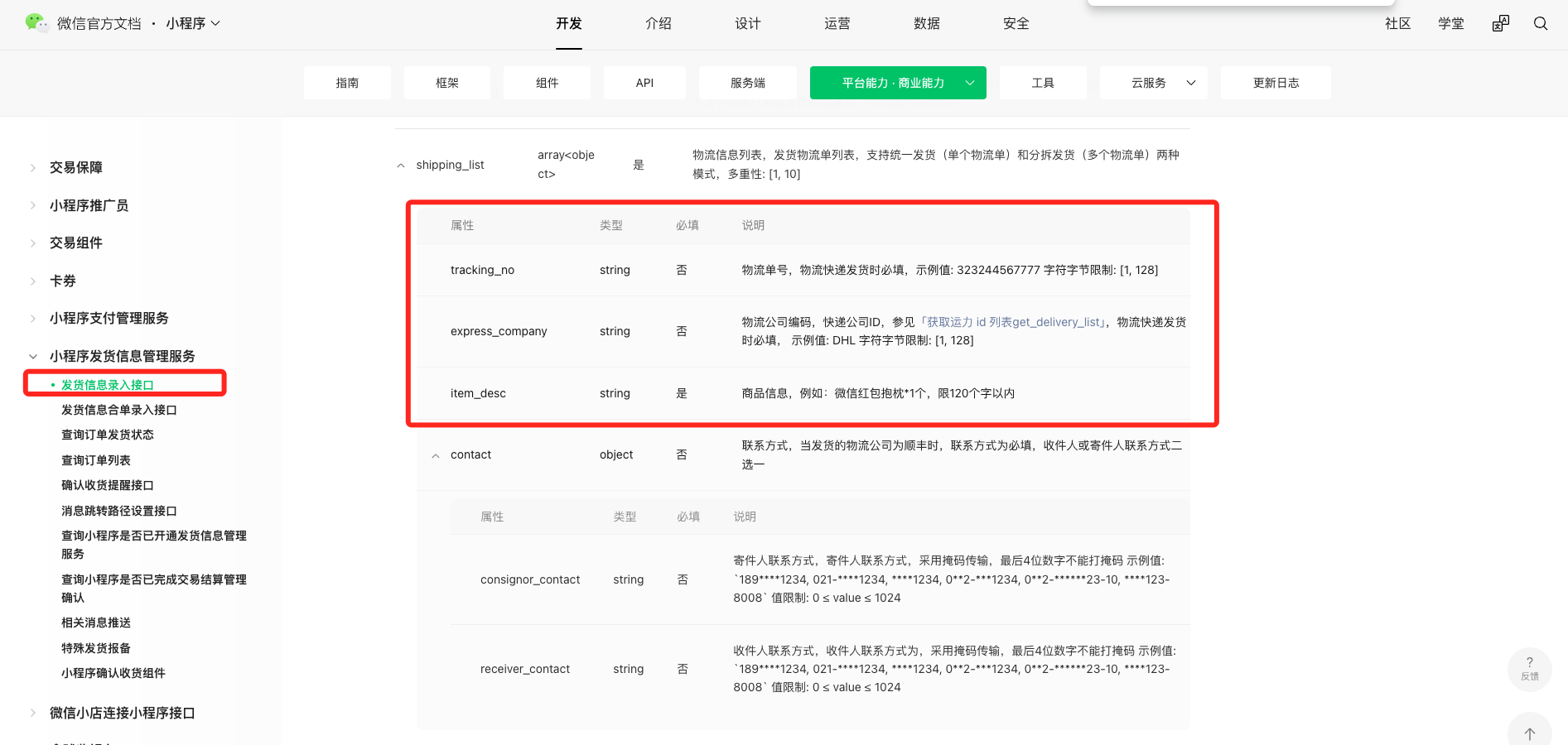Select 特殊发货报备 in sidebar

point(96,648)
